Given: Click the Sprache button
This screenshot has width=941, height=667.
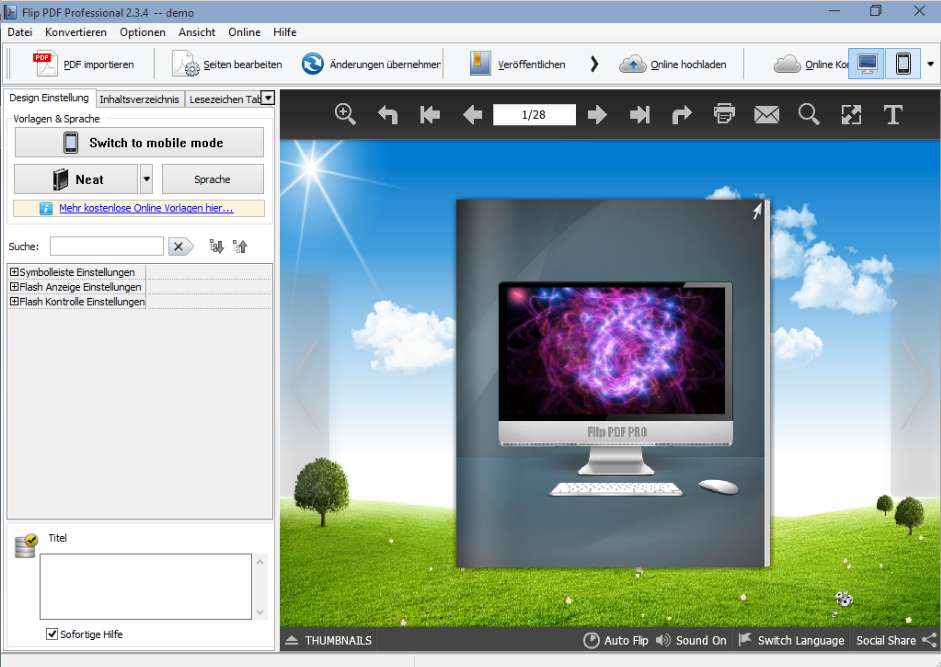Looking at the screenshot, I should [x=212, y=180].
